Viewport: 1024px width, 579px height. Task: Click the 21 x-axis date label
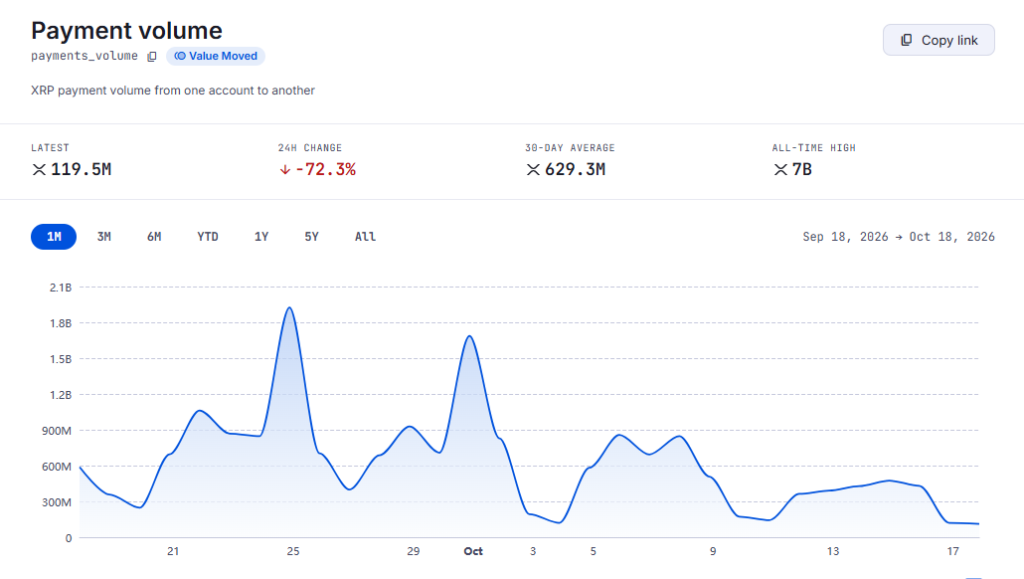click(172, 552)
